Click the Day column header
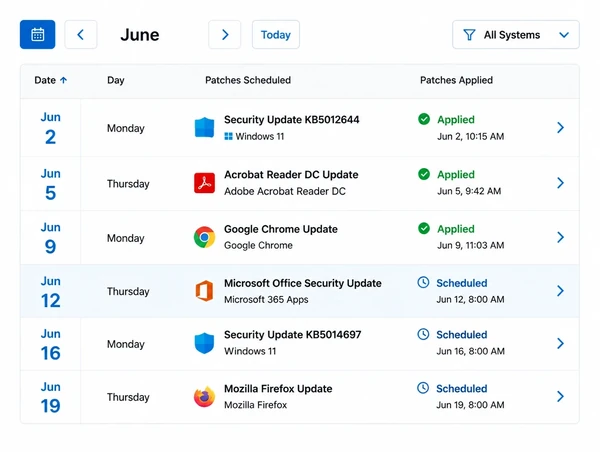600x452 pixels. 116,80
